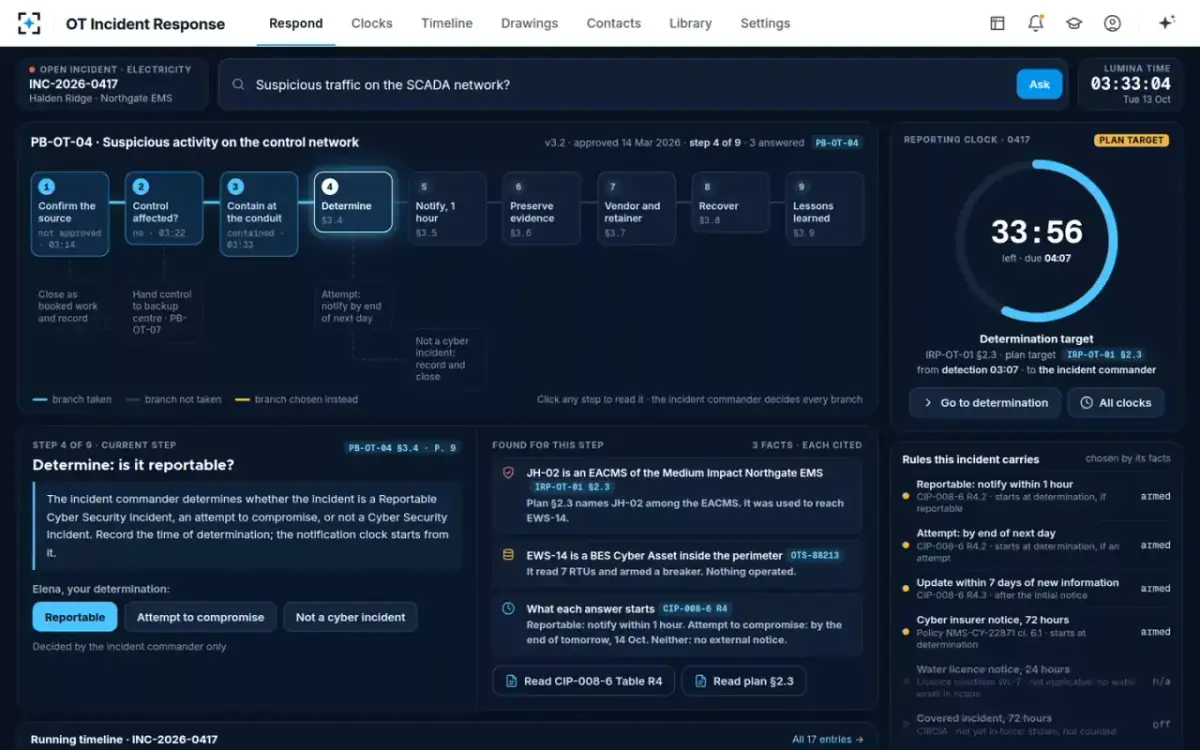Screen dimensions: 1200x750
Task: Click the OT Incident Response logo icon
Action: [30, 23]
